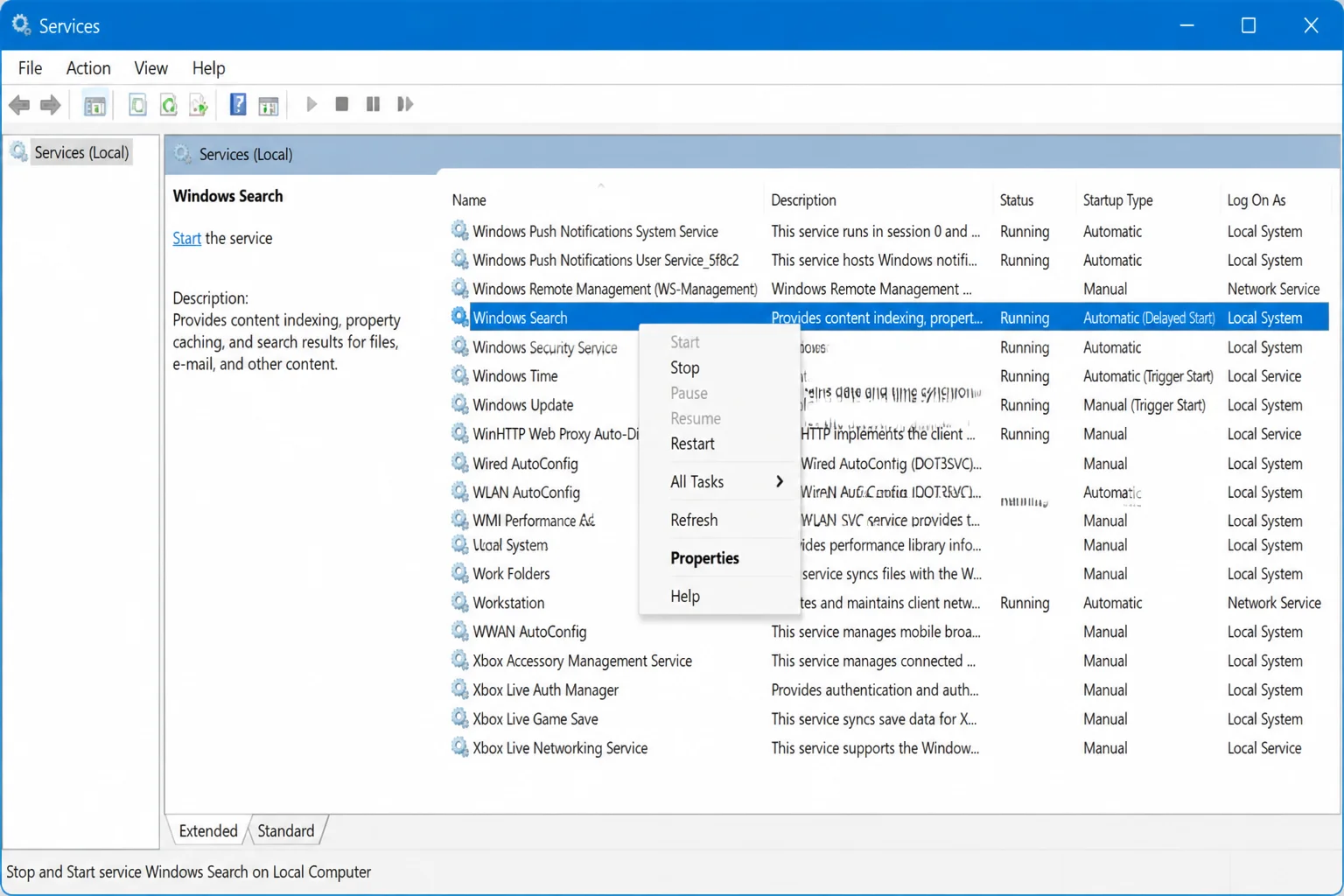The image size is (1344, 896).
Task: Click Manual (Trigger Start) startup type cell
Action: click(x=1144, y=405)
